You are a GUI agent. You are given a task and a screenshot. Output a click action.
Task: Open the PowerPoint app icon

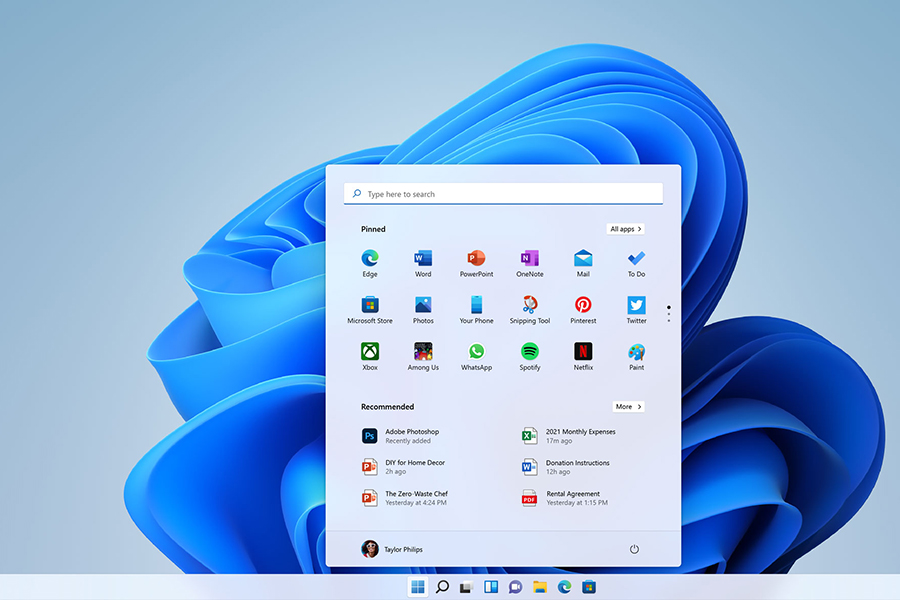click(476, 259)
